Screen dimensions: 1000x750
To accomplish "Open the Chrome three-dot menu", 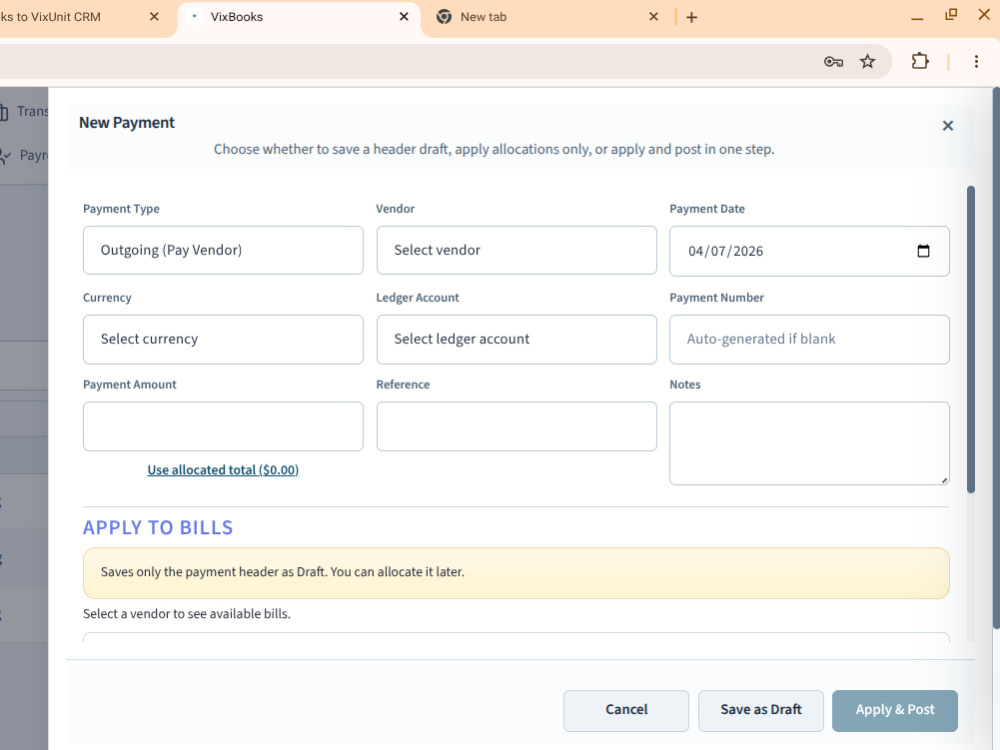I will click(x=976, y=61).
